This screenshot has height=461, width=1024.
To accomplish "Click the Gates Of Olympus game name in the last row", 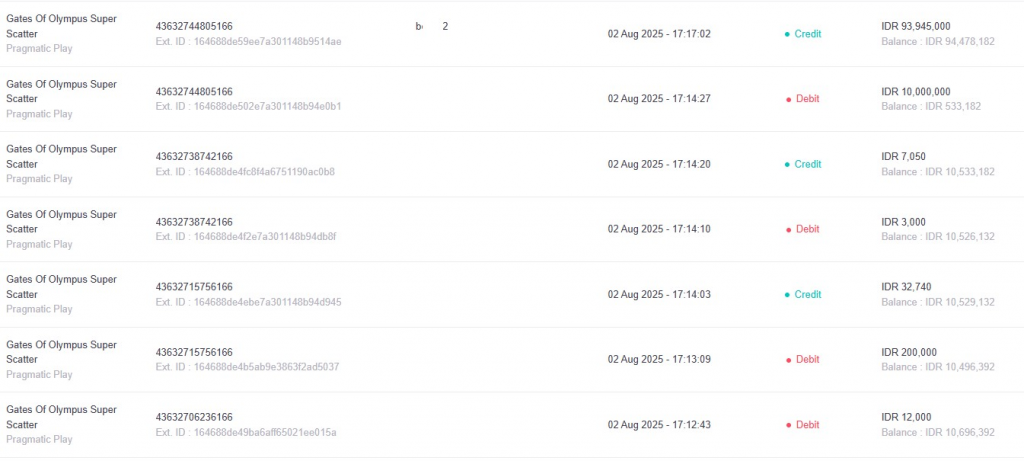I will [x=61, y=417].
